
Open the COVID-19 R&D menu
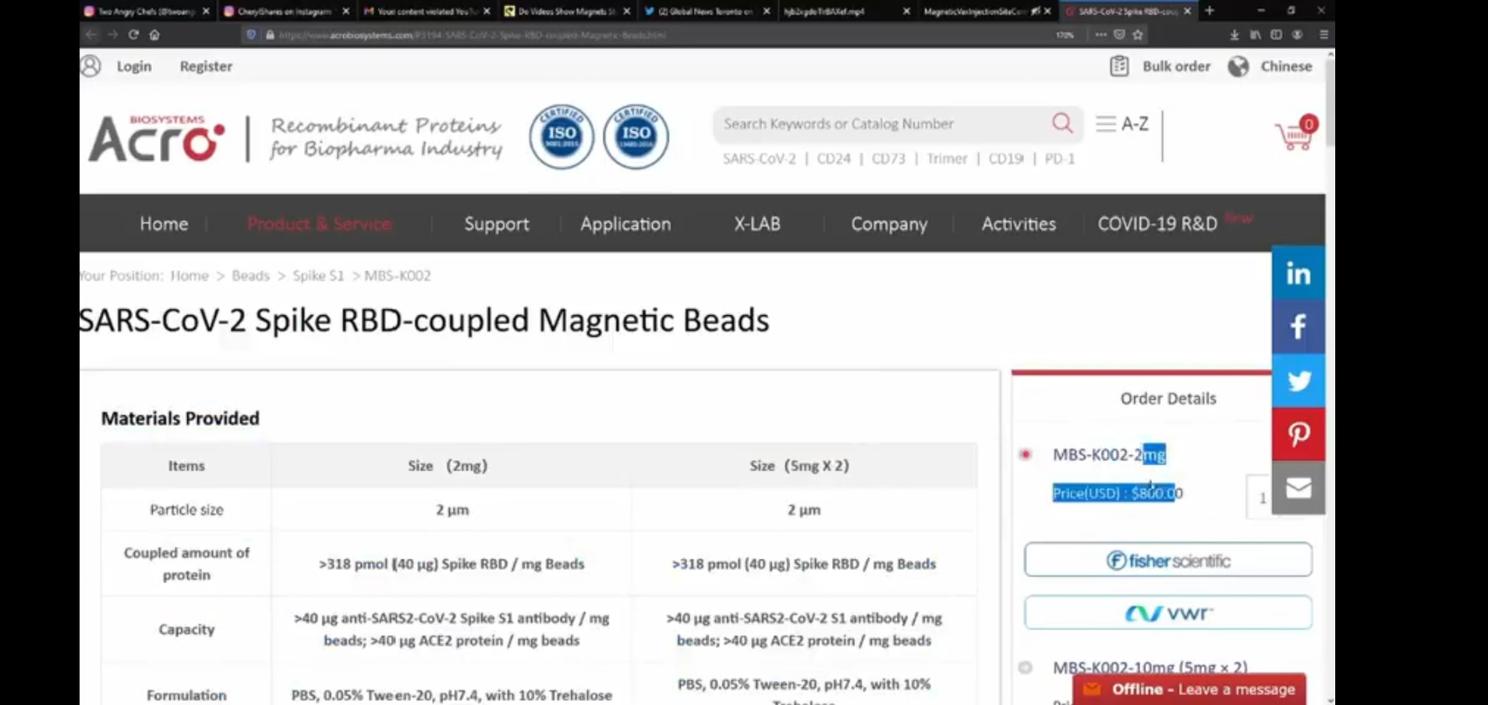coord(1157,224)
